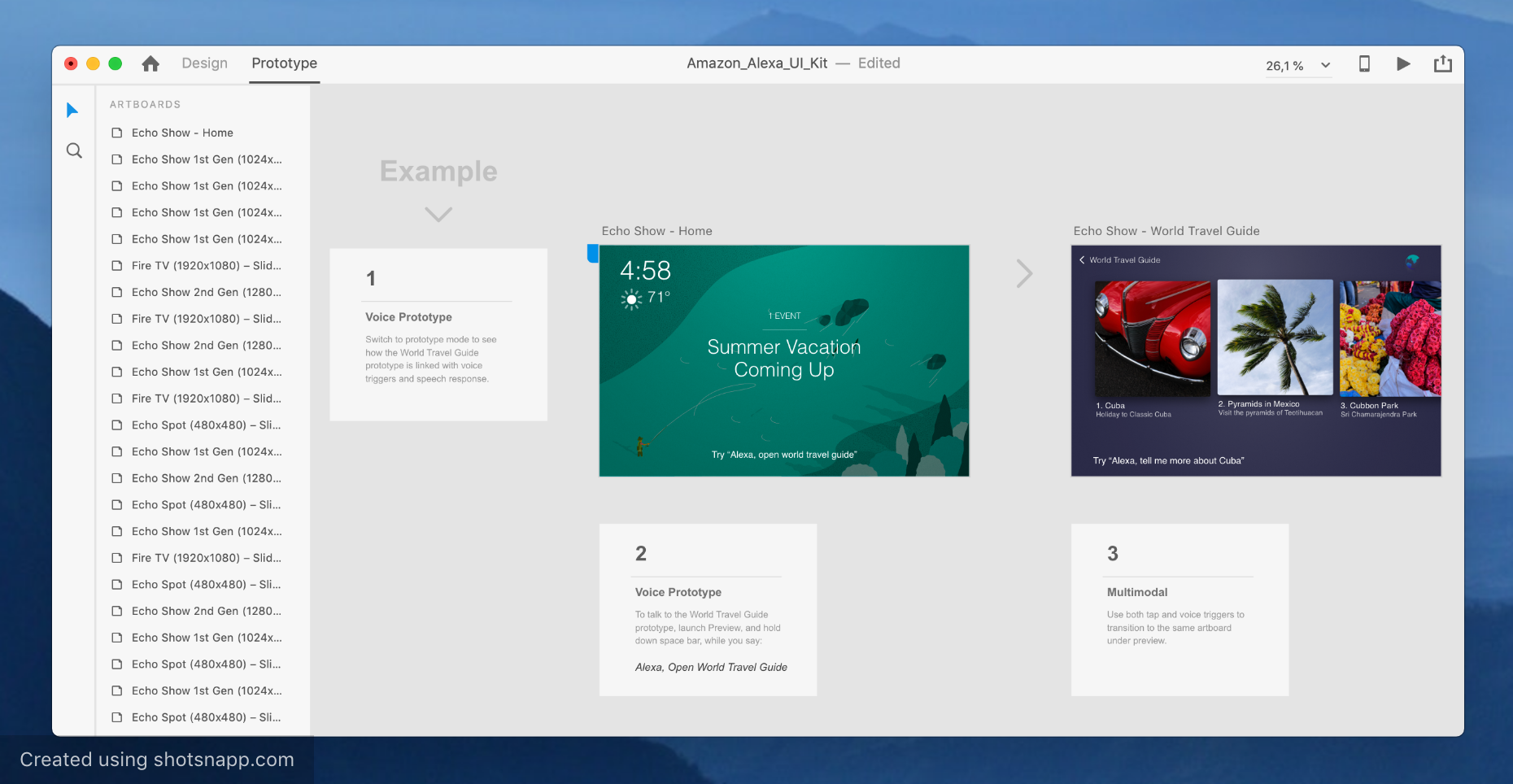Open the Share export icon
This screenshot has height=784, width=1513.
[1442, 63]
